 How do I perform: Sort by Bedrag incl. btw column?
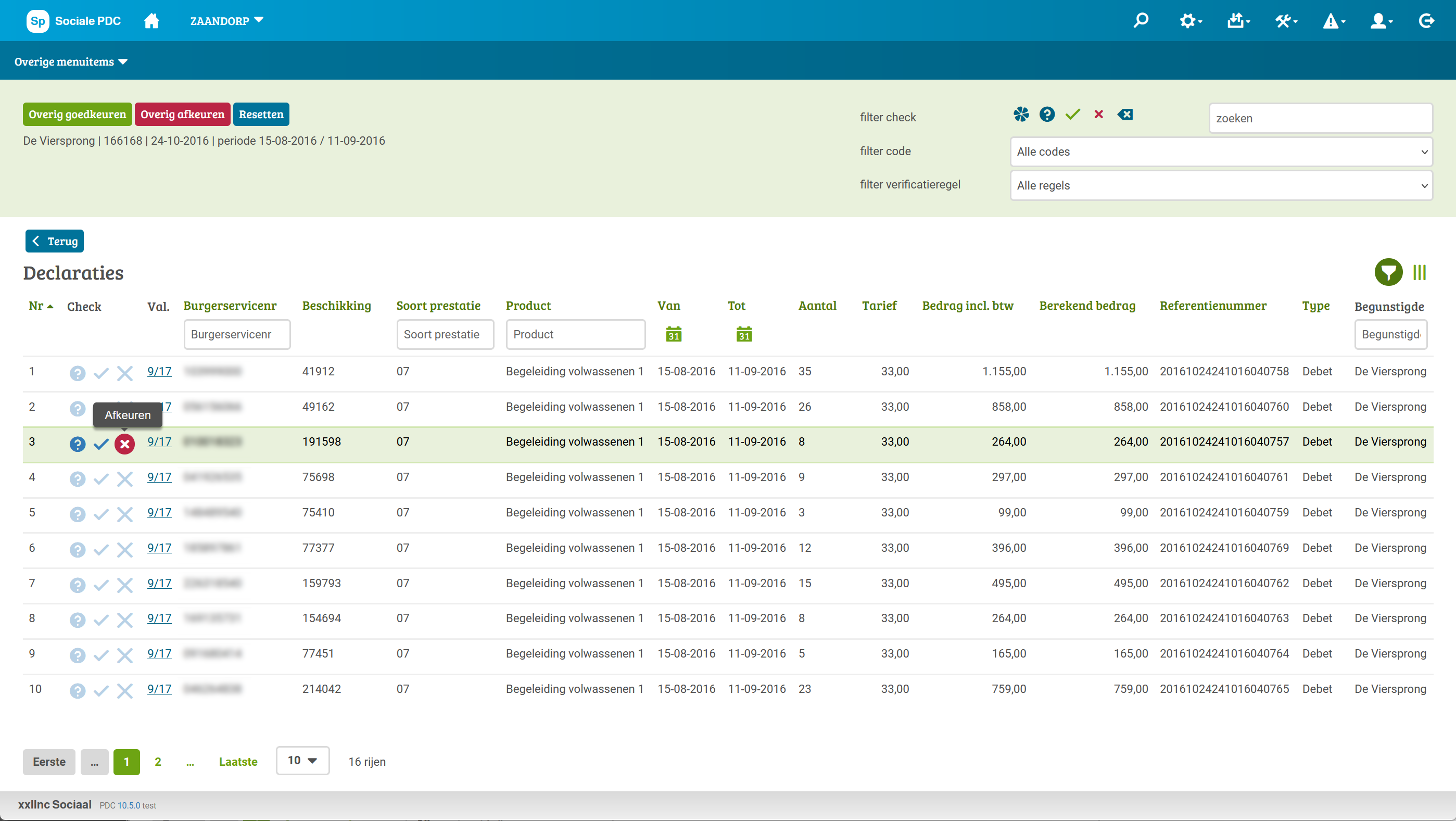(968, 306)
